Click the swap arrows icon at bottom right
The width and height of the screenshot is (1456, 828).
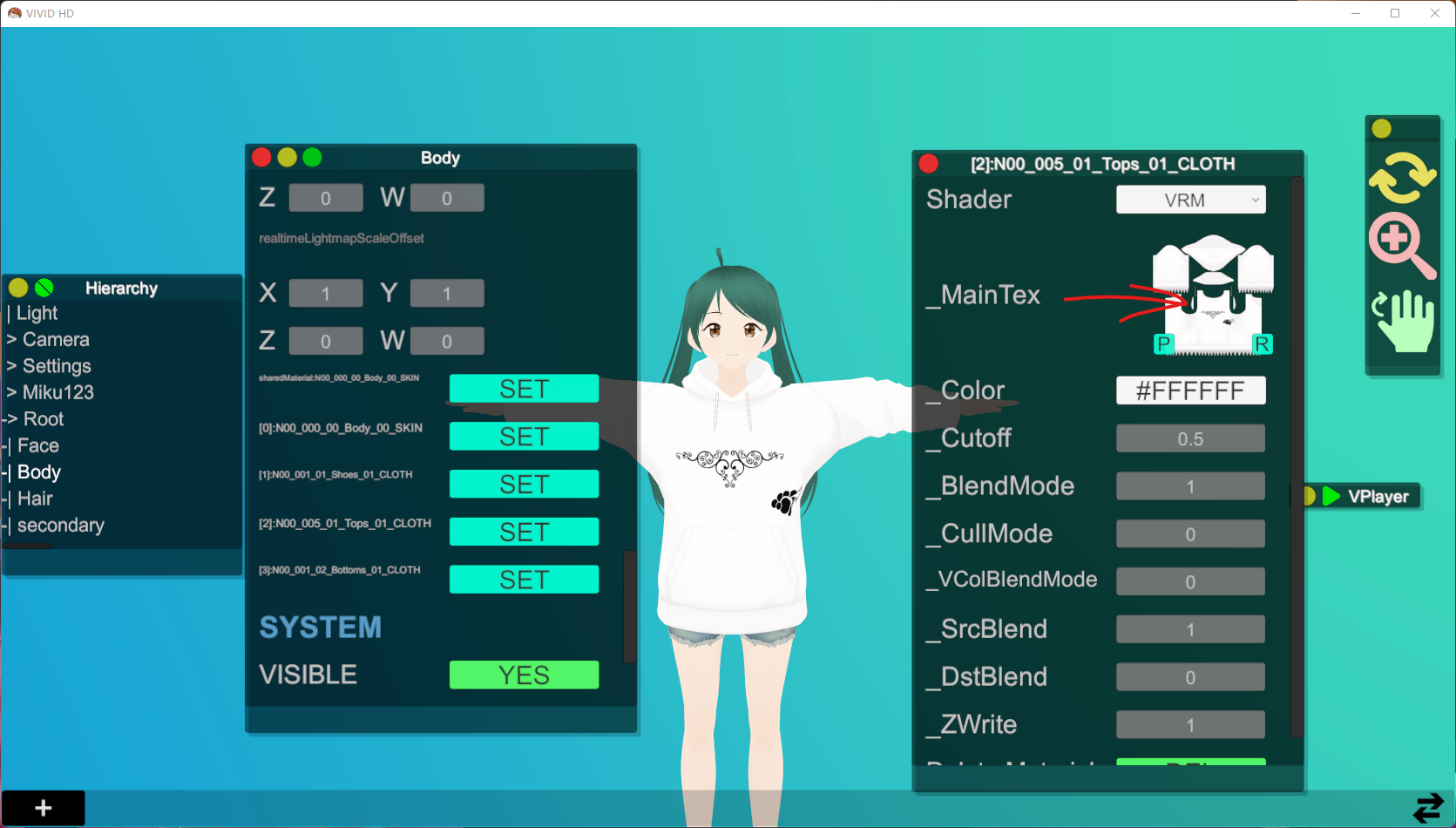click(1428, 808)
